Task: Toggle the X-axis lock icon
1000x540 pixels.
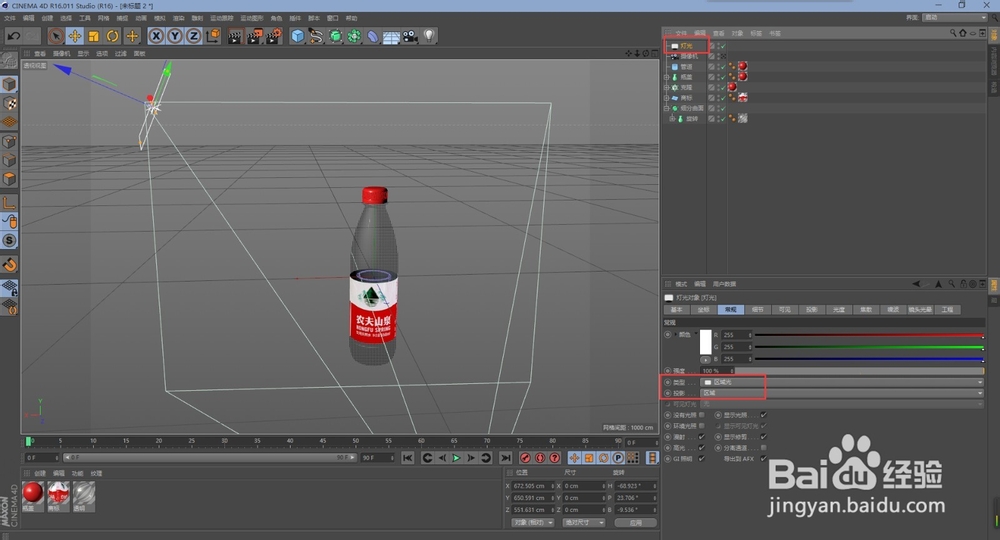Action: click(156, 36)
